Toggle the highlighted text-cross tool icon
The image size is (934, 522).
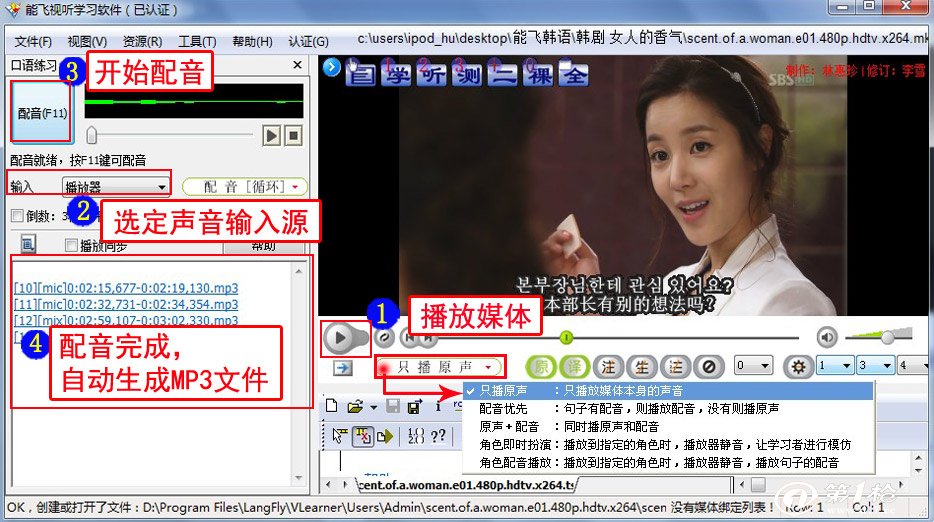[x=362, y=436]
